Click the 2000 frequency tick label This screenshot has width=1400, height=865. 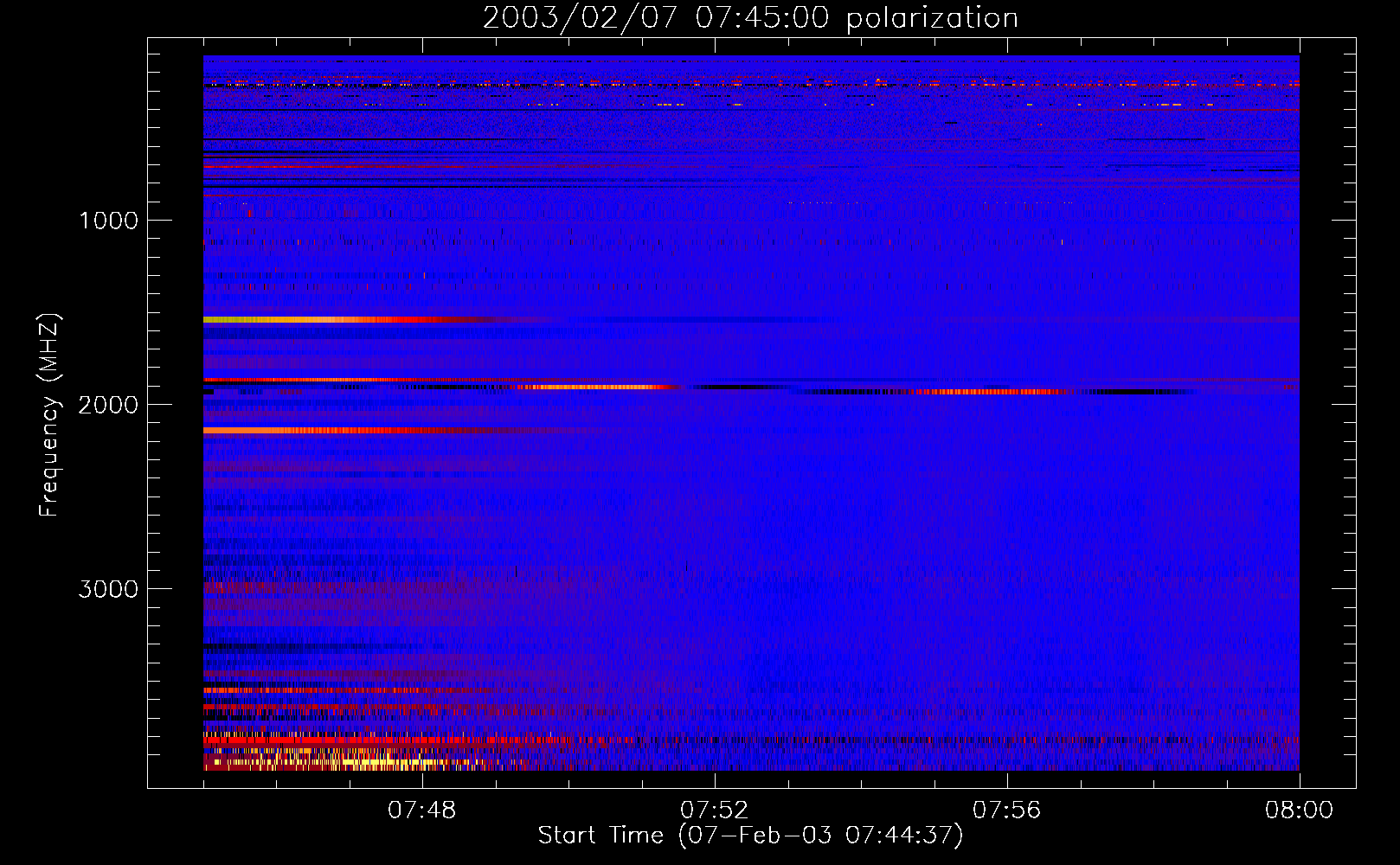click(x=108, y=405)
